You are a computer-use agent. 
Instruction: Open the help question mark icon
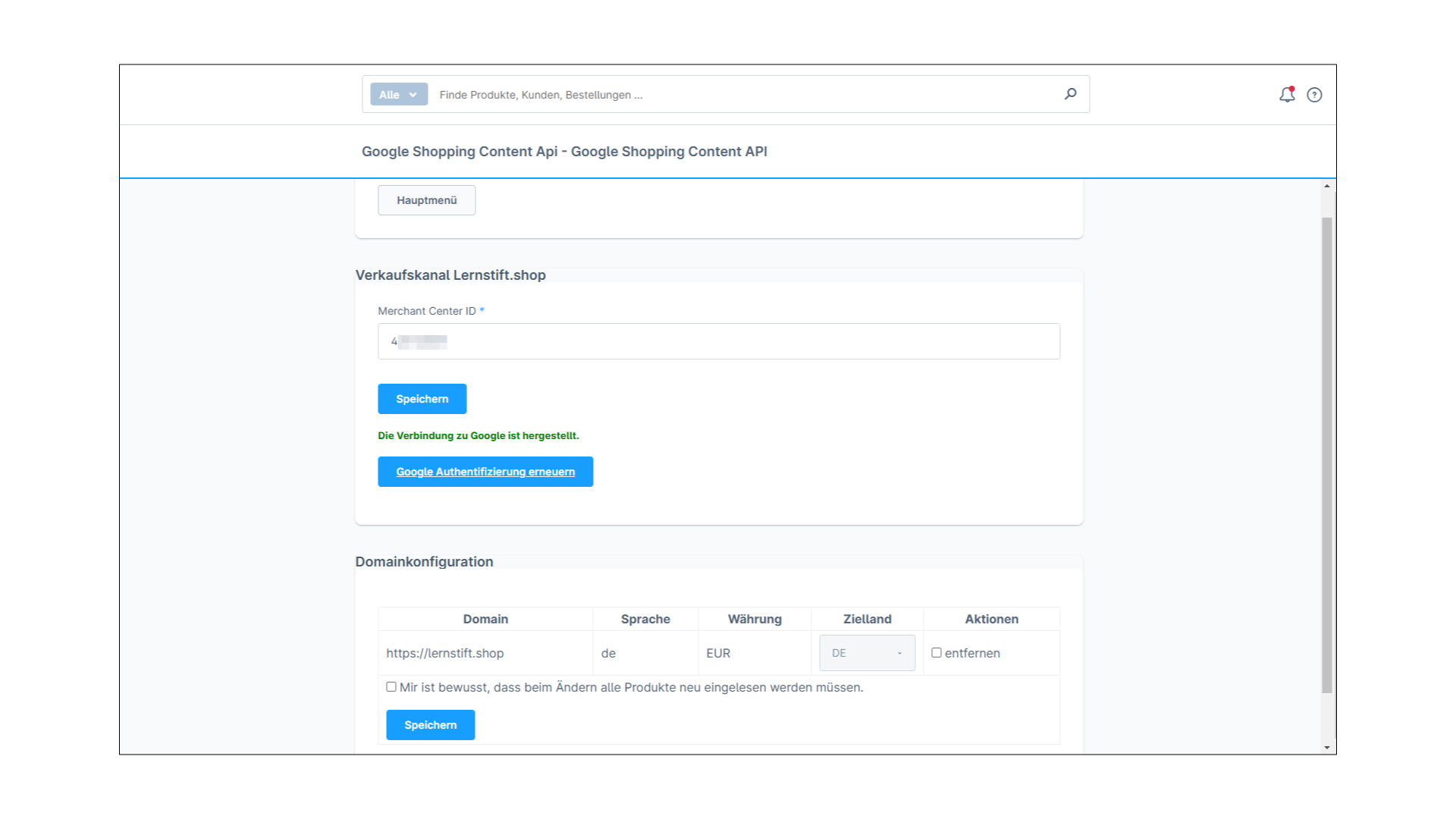pos(1314,95)
